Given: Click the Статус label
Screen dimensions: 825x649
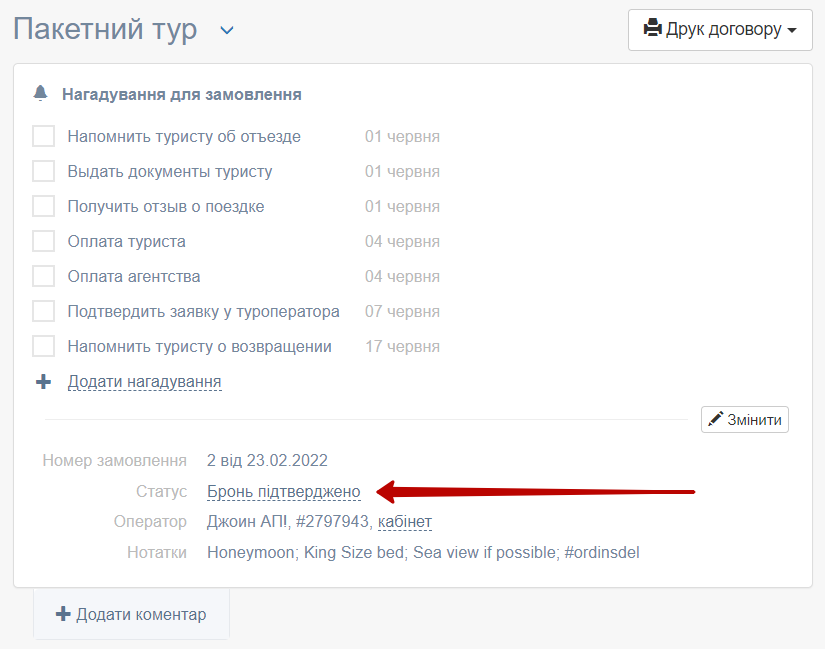Looking at the screenshot, I should (161, 491).
